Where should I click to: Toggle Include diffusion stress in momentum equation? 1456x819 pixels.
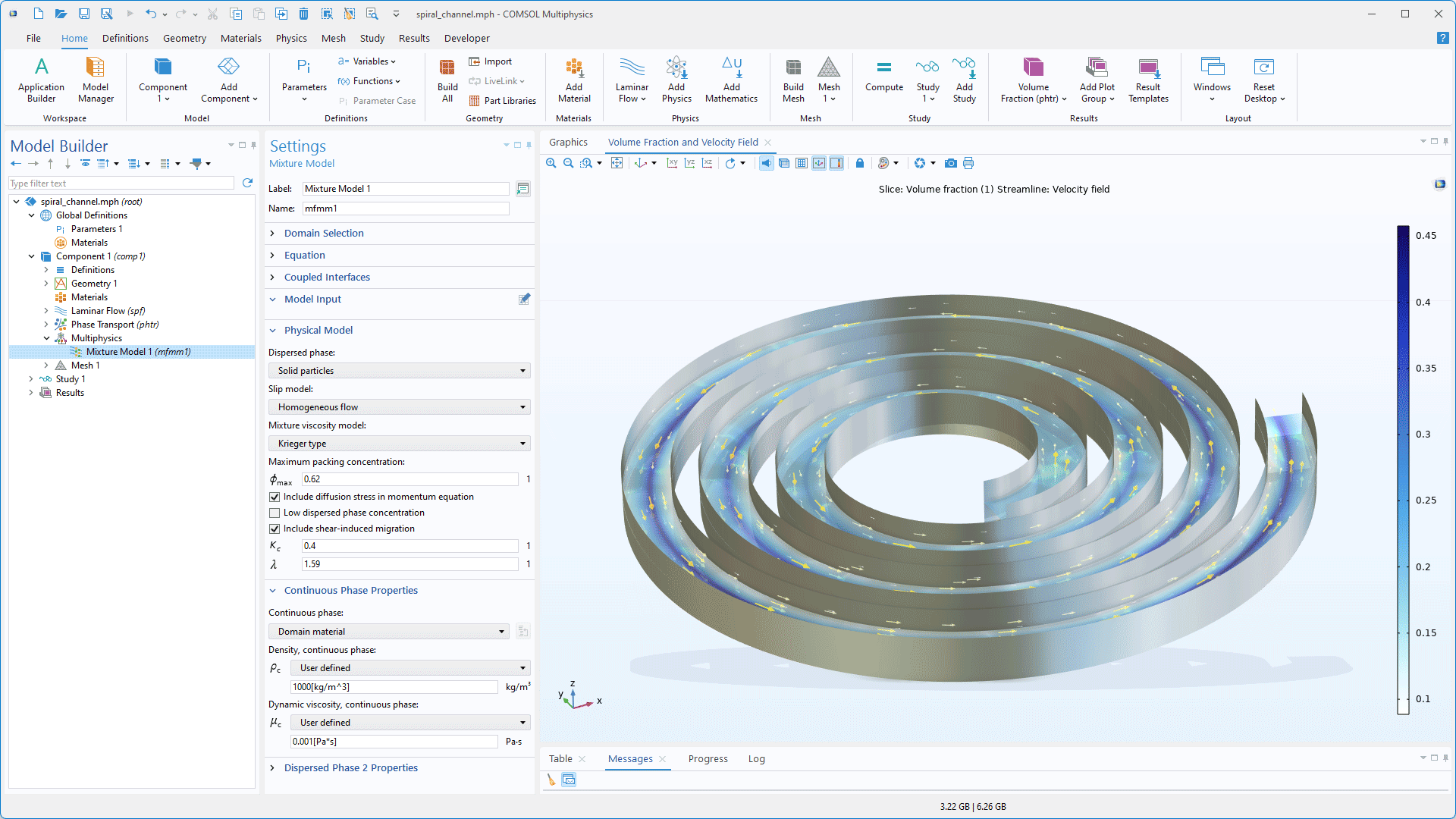point(275,497)
